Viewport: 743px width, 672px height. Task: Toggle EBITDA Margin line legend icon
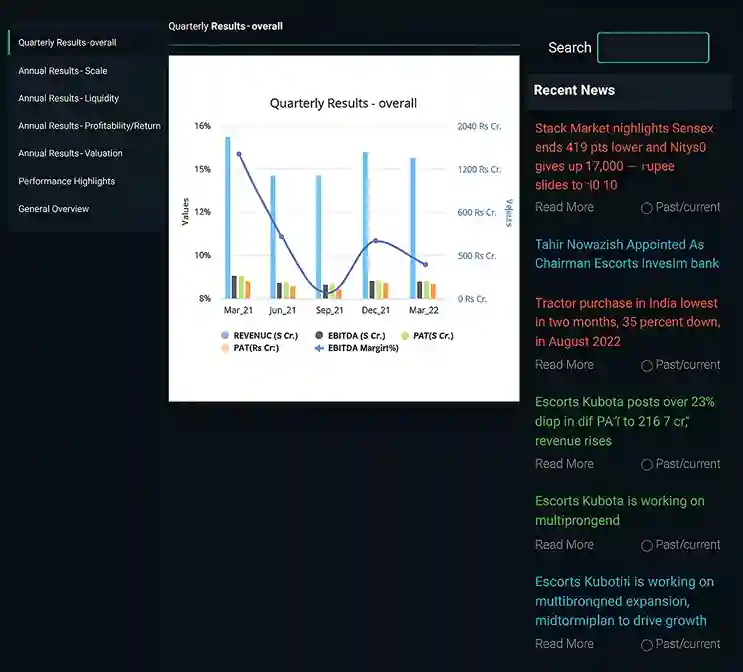click(x=319, y=348)
